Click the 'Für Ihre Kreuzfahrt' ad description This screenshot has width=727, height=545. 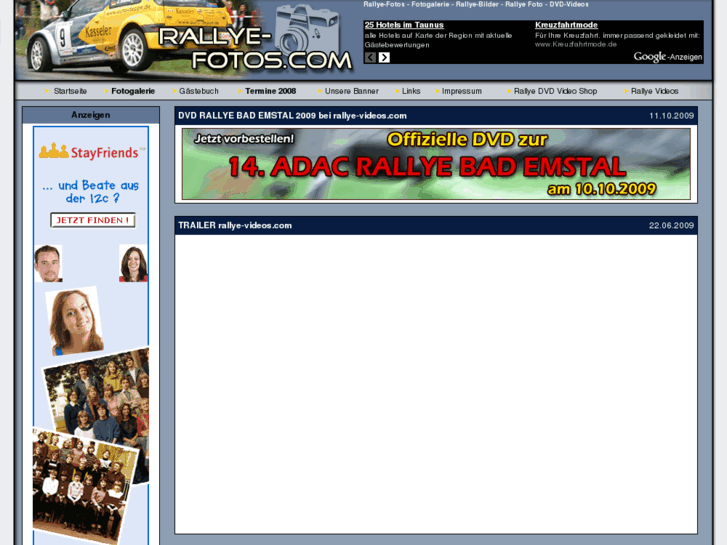tap(617, 35)
